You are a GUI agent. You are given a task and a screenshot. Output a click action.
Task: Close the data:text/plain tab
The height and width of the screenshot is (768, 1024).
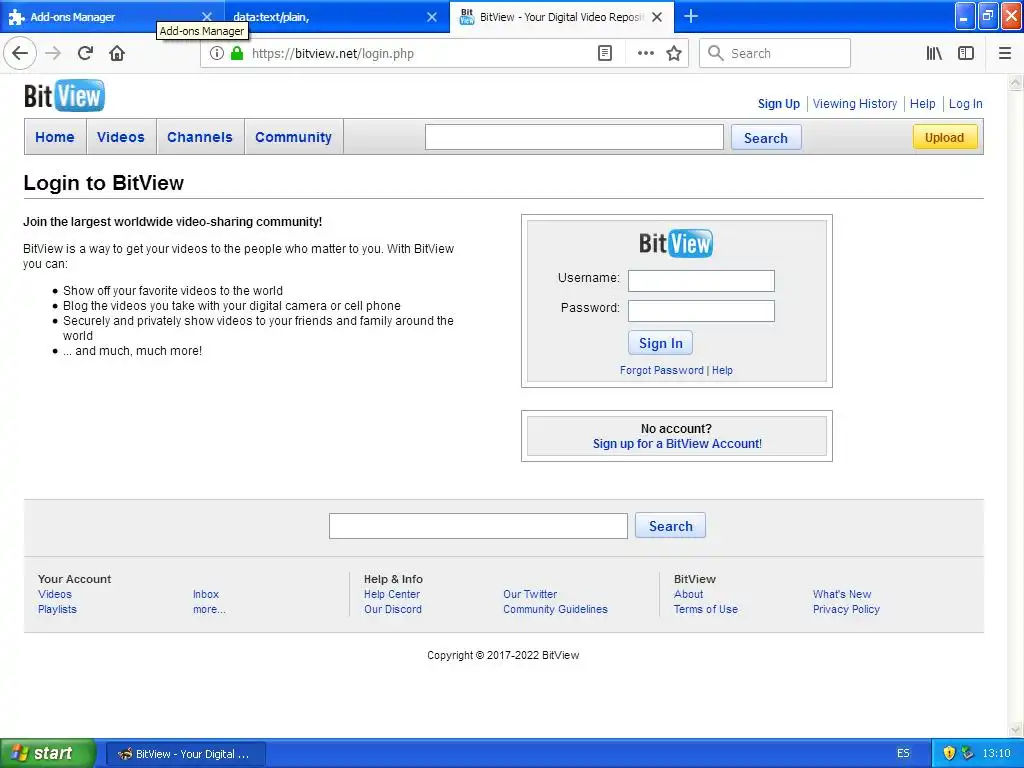pyautogui.click(x=432, y=17)
